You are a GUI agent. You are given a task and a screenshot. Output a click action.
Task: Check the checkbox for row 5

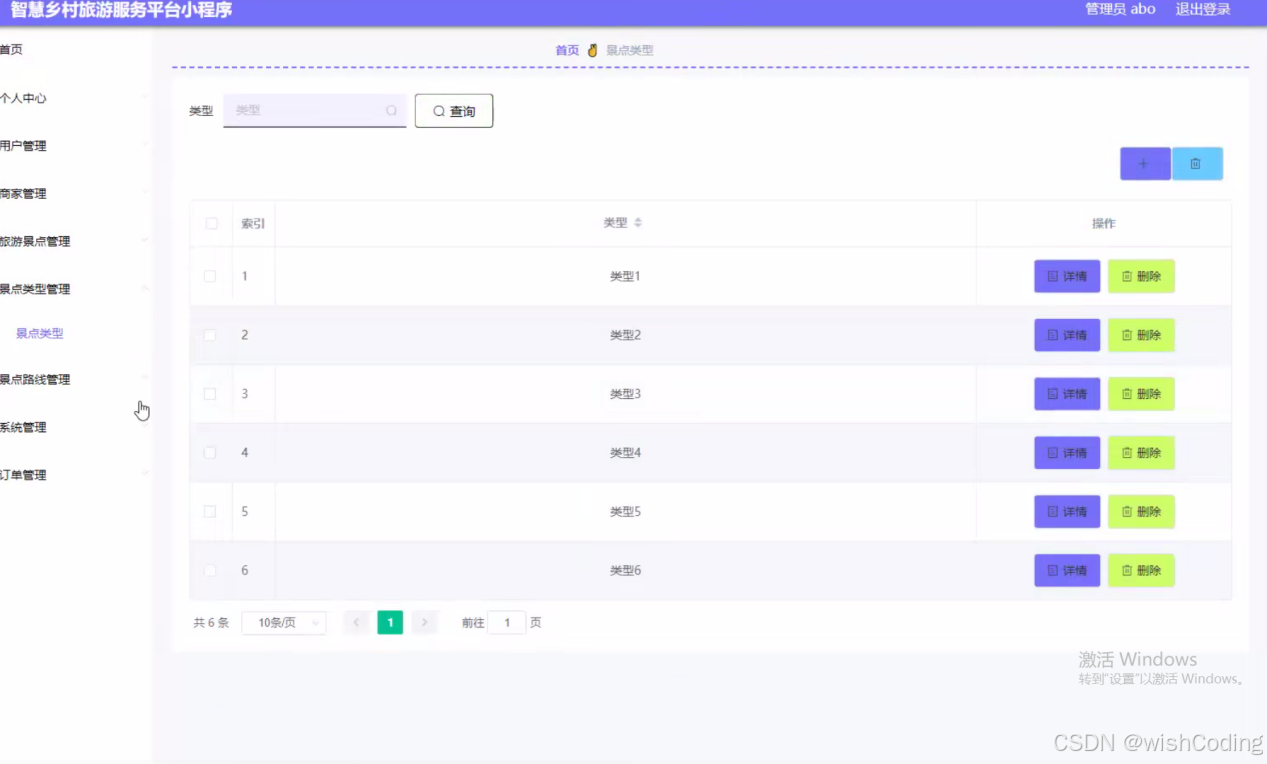[210, 511]
